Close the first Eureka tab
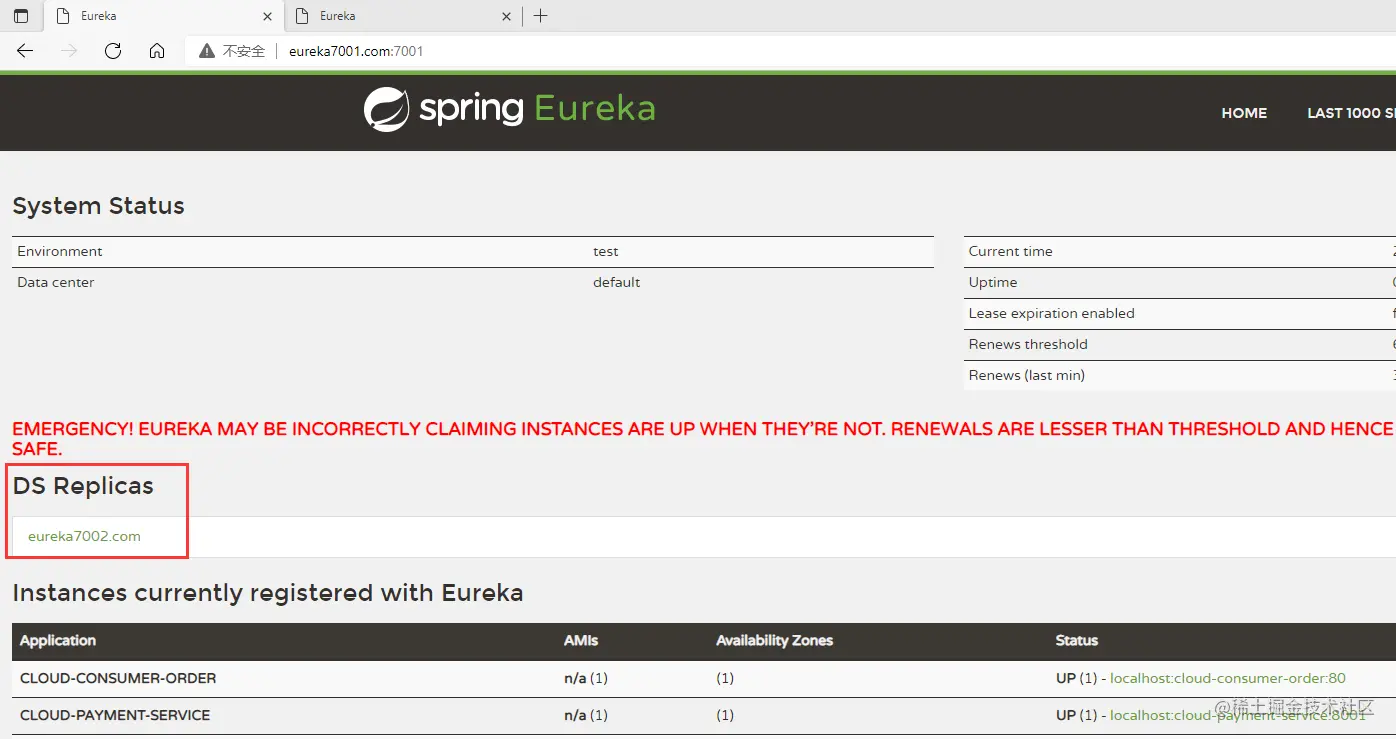Screen dimensions: 1396x739 (267, 17)
